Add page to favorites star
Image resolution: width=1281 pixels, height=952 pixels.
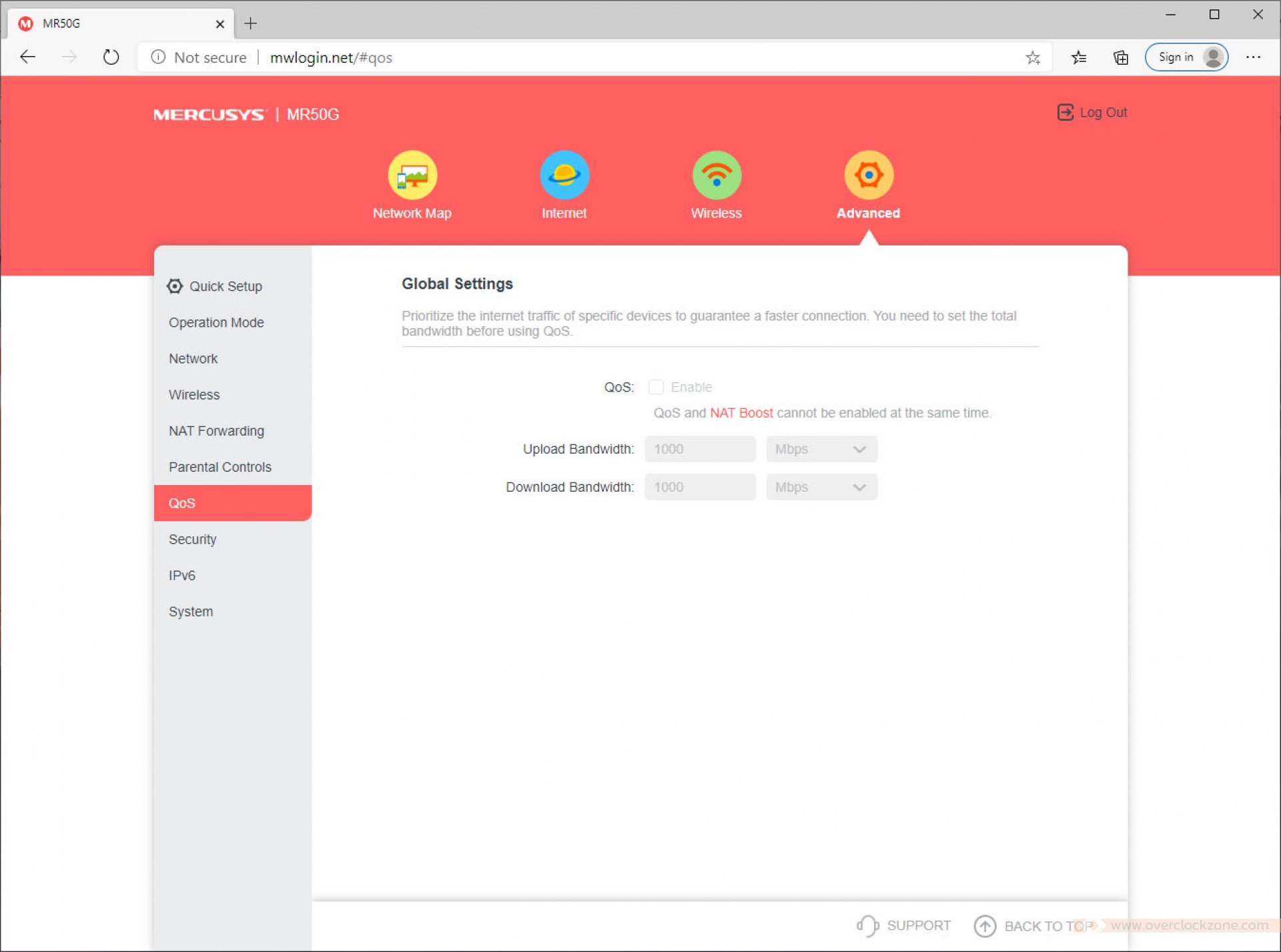pos(1033,58)
